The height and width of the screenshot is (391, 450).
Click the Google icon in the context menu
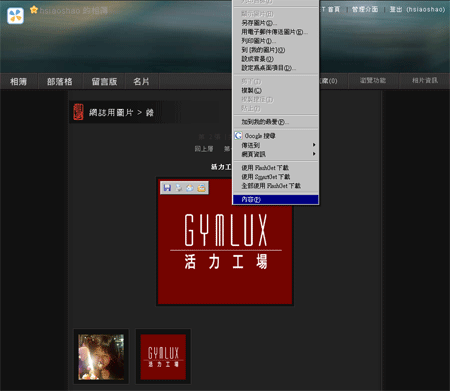(x=238, y=136)
